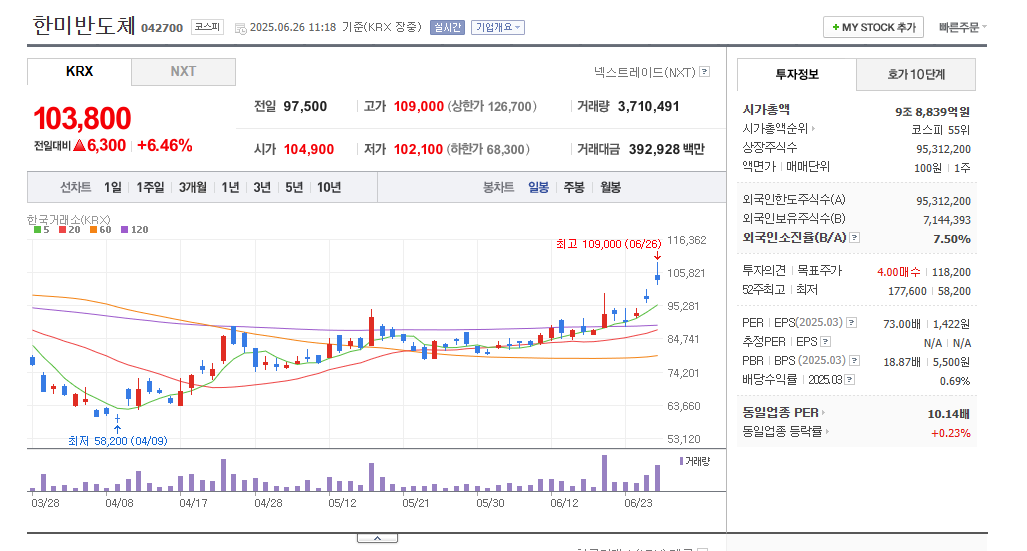Viewport: 1027px width, 551px height.
Task: Click the 최저 58,200 (04/09) chart marker
Action: pos(118,442)
